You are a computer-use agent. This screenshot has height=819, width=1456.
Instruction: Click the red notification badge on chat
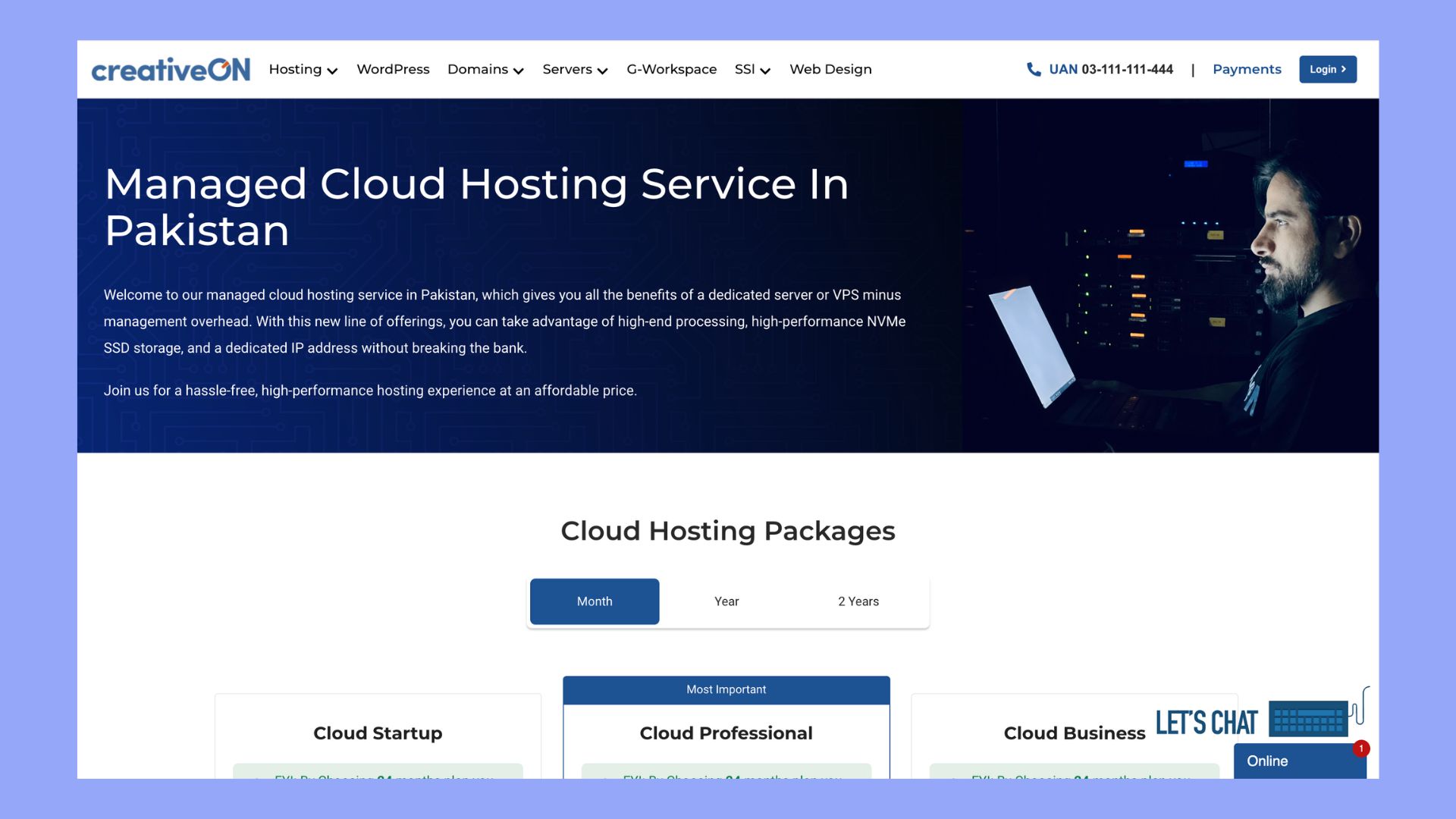[x=1363, y=748]
